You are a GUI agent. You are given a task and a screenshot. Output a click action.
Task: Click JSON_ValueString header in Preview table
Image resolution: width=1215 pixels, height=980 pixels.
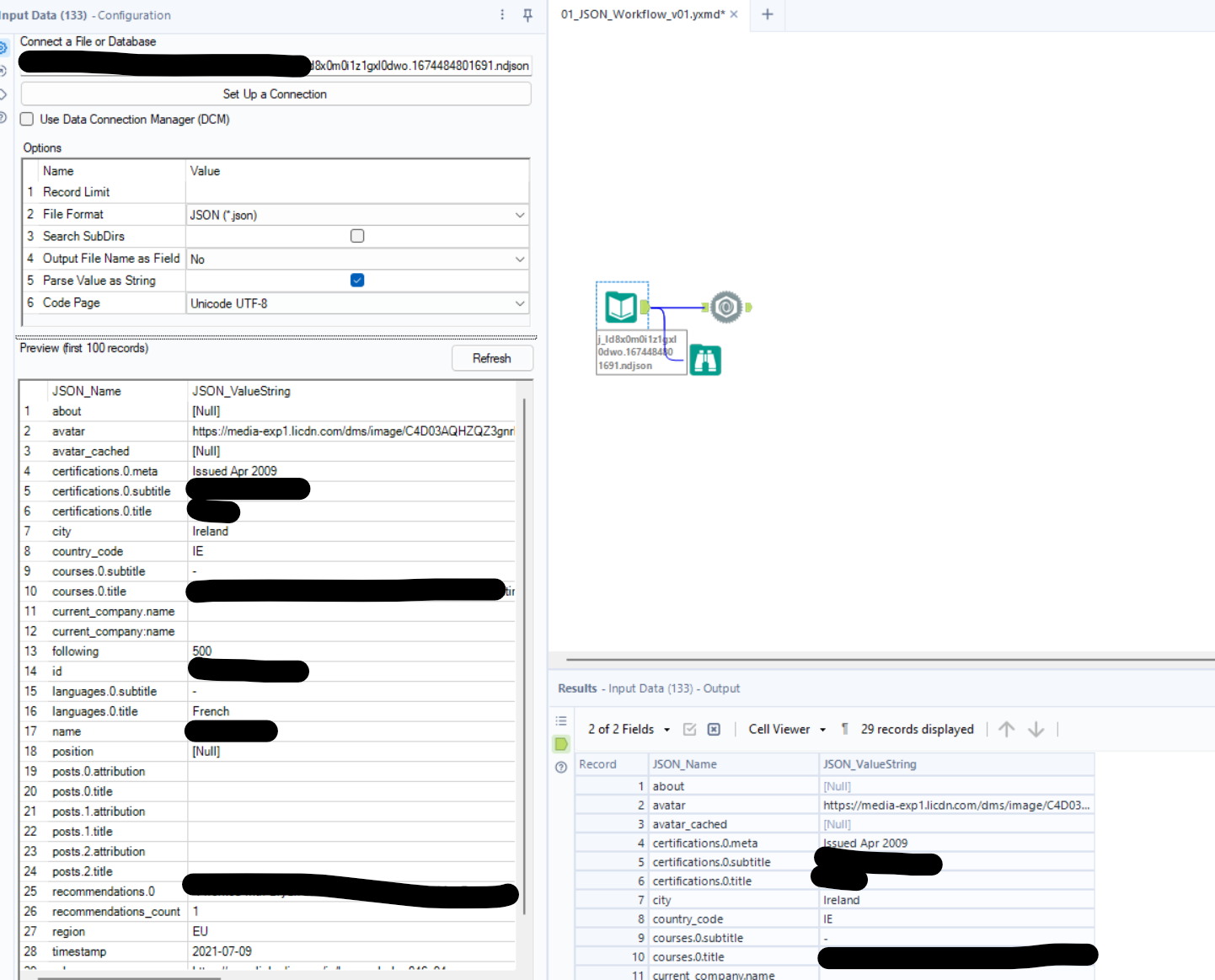[241, 391]
